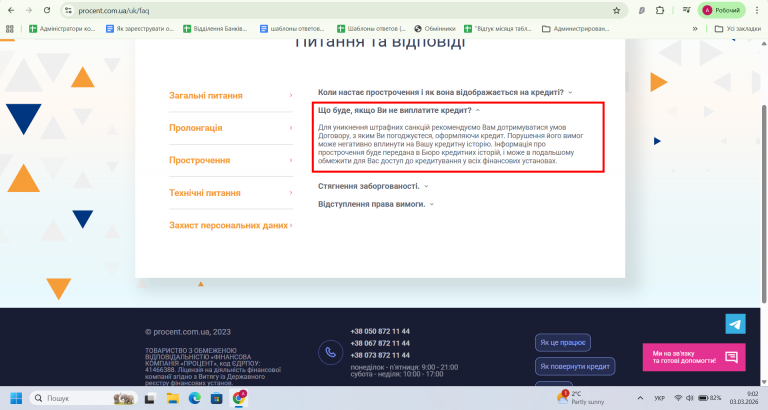Open the leaf extension icon in toolbar
768x410 pixels.
pyautogui.click(x=642, y=10)
